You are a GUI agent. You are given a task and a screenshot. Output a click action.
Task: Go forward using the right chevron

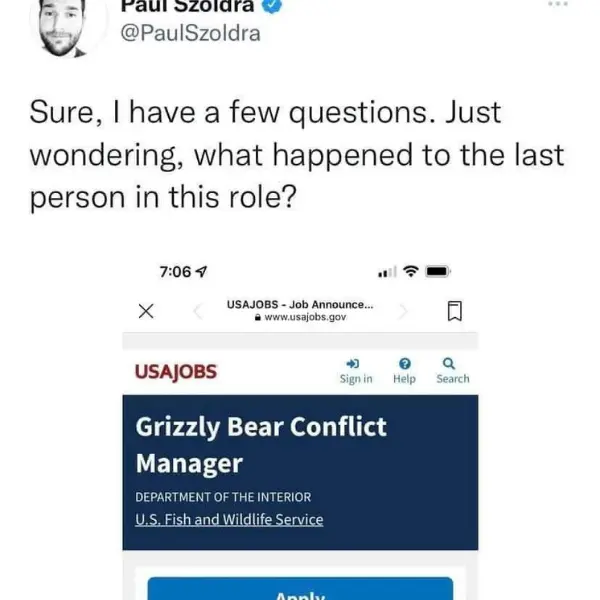coord(404,312)
